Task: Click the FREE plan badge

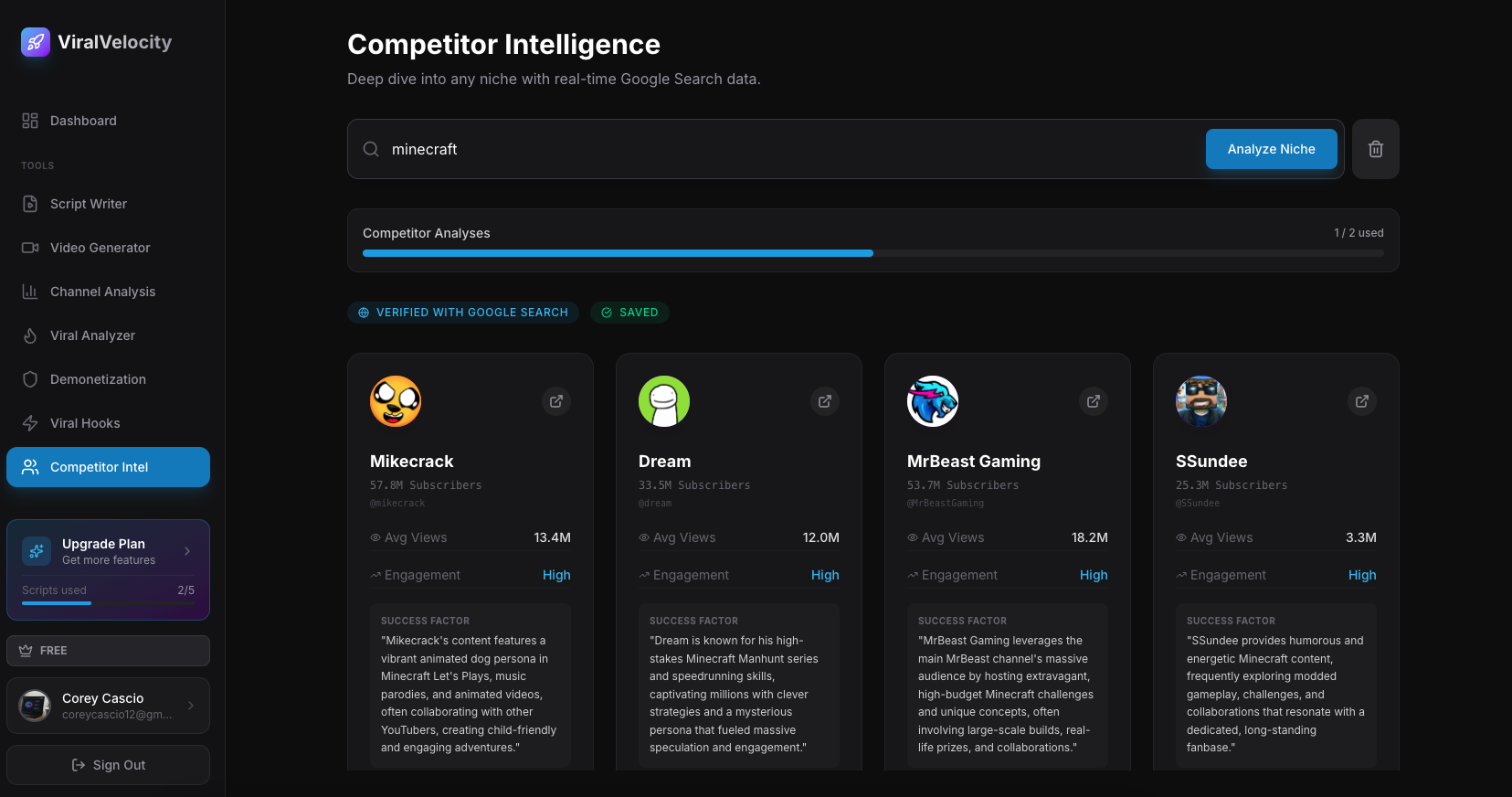Action: point(108,651)
